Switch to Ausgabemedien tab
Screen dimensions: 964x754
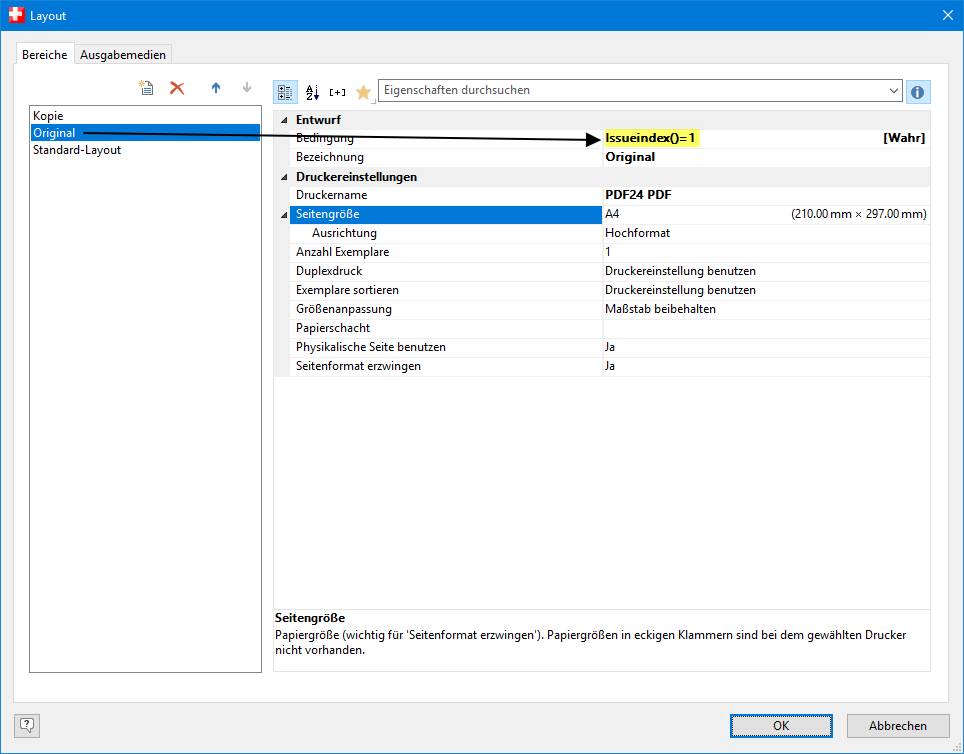point(123,54)
